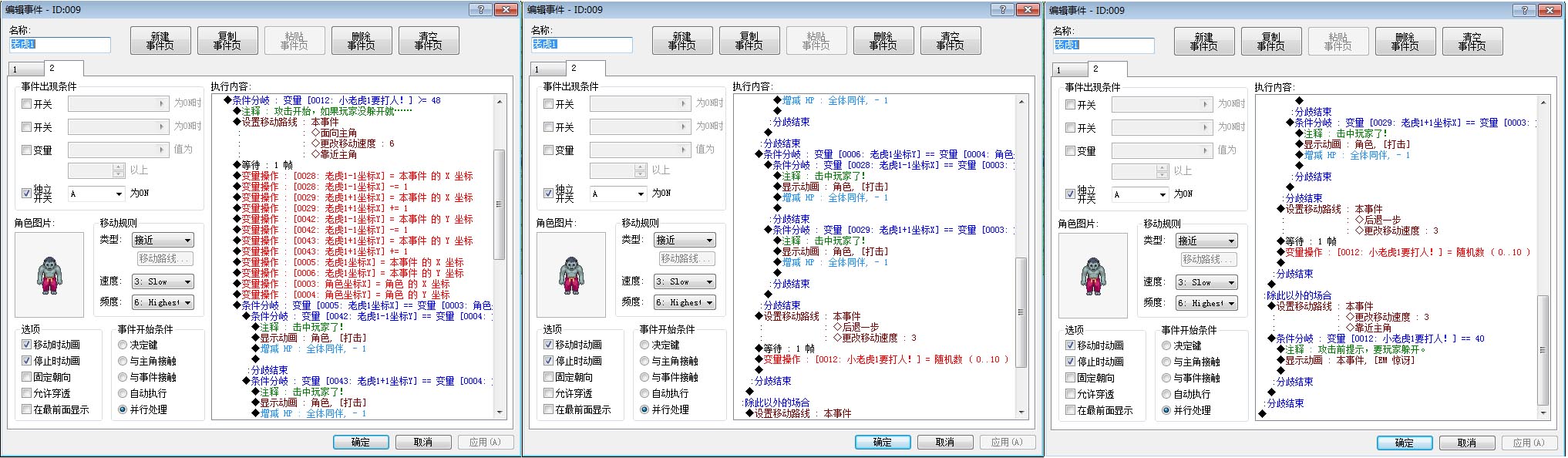Image resolution: width=1568 pixels, height=458 pixels.
Task: Click 取消 in the left window
Action: (x=423, y=443)
